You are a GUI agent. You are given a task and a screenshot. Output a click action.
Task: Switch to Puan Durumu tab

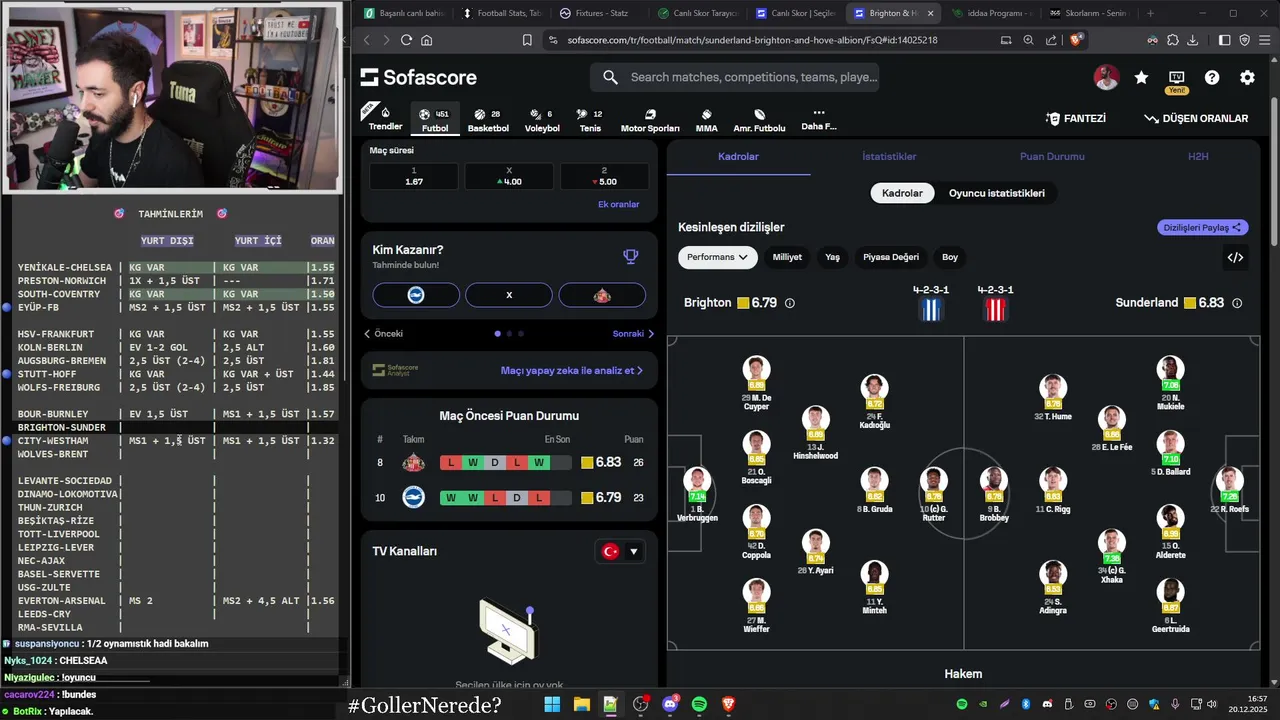[x=1052, y=157]
